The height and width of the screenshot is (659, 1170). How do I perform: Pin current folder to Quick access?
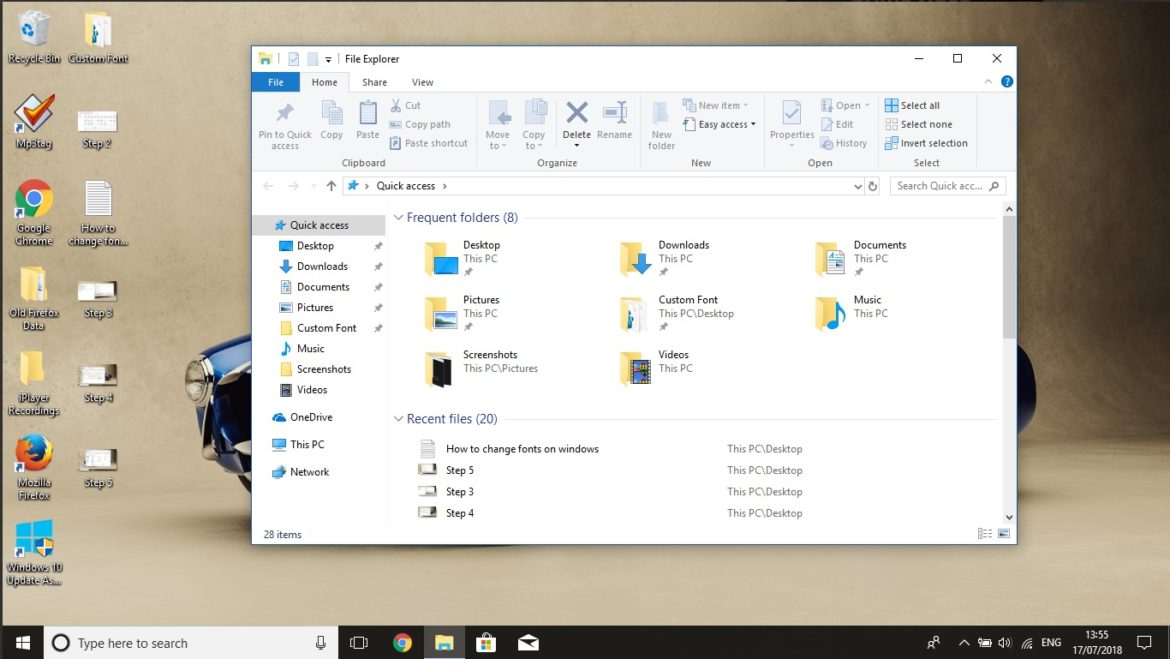(283, 122)
